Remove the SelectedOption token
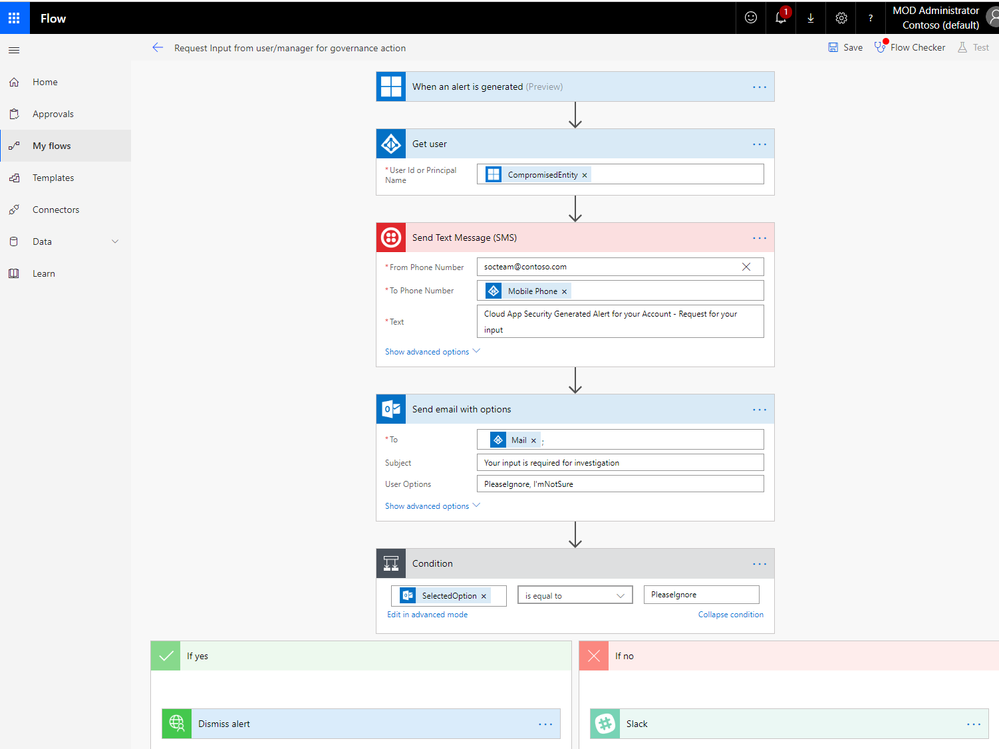 (484, 596)
